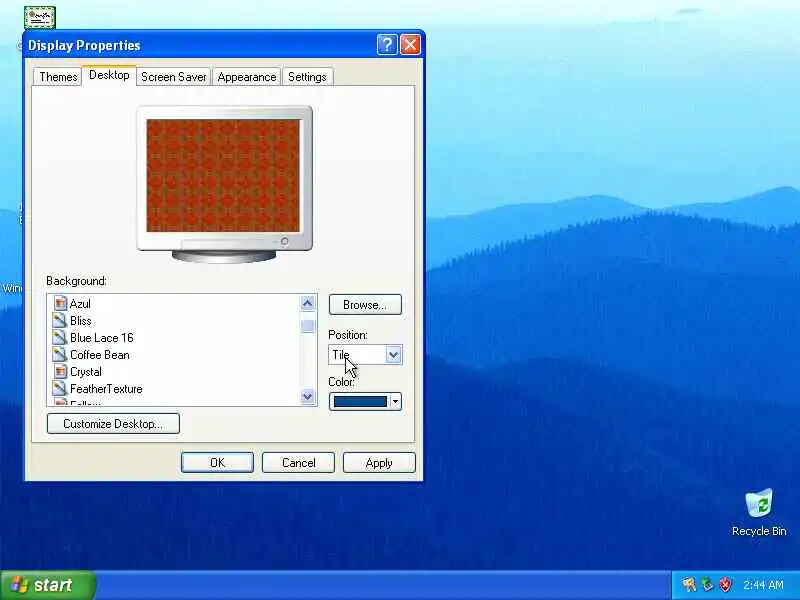Open the Screen Saver tab
The height and width of the screenshot is (600, 800).
[173, 77]
